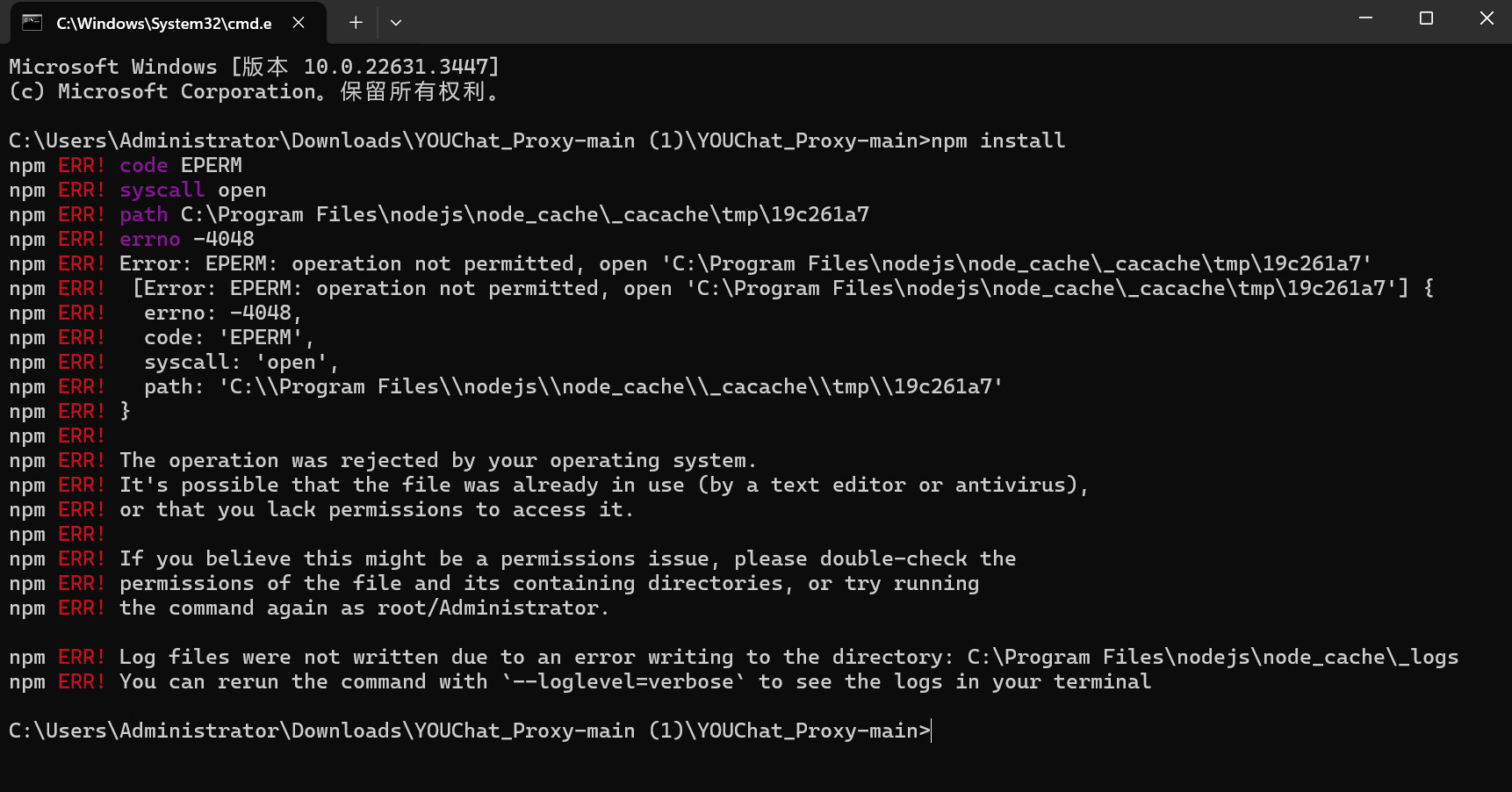Screen dimensions: 1512x792
Task: Open a new terminal tab
Action: (x=356, y=23)
